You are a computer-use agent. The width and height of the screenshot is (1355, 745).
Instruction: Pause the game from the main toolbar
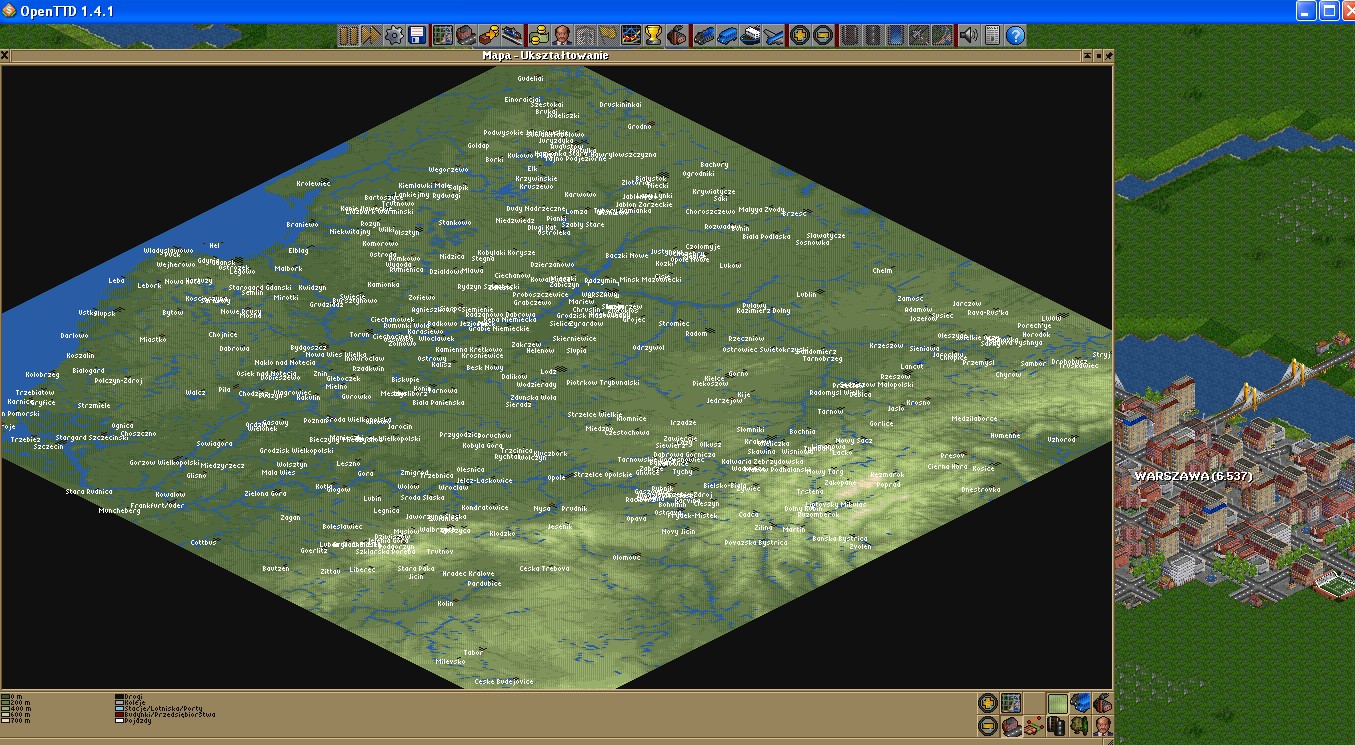tap(349, 36)
